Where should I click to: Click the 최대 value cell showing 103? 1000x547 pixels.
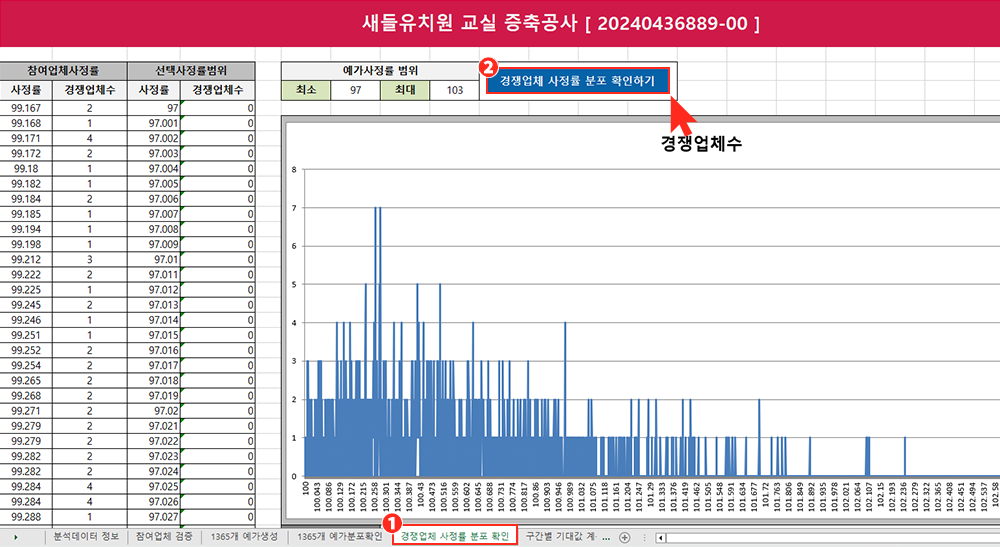(x=455, y=91)
